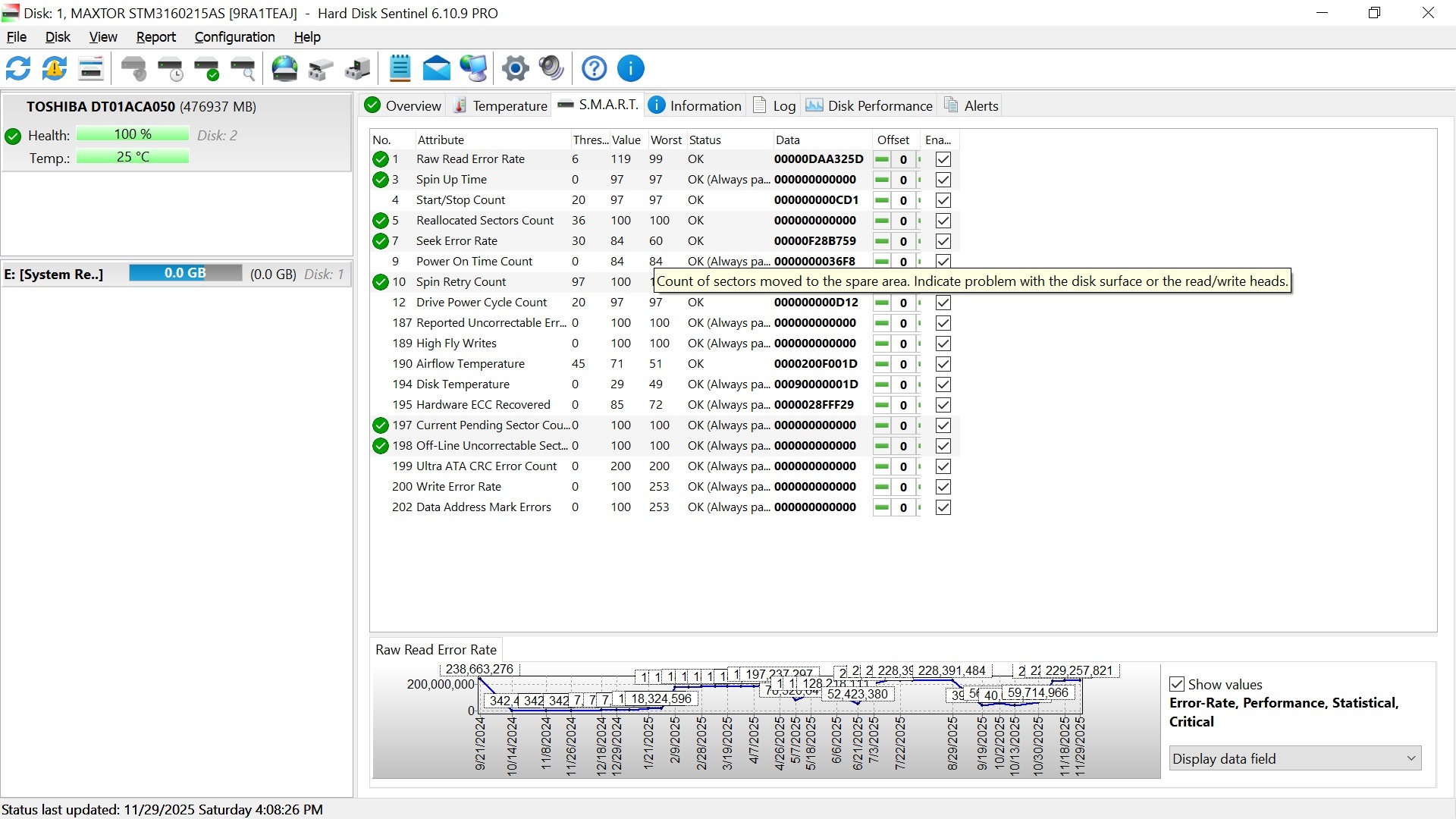Click the blue refresh arrows icon
The image size is (1456, 819).
[x=18, y=68]
